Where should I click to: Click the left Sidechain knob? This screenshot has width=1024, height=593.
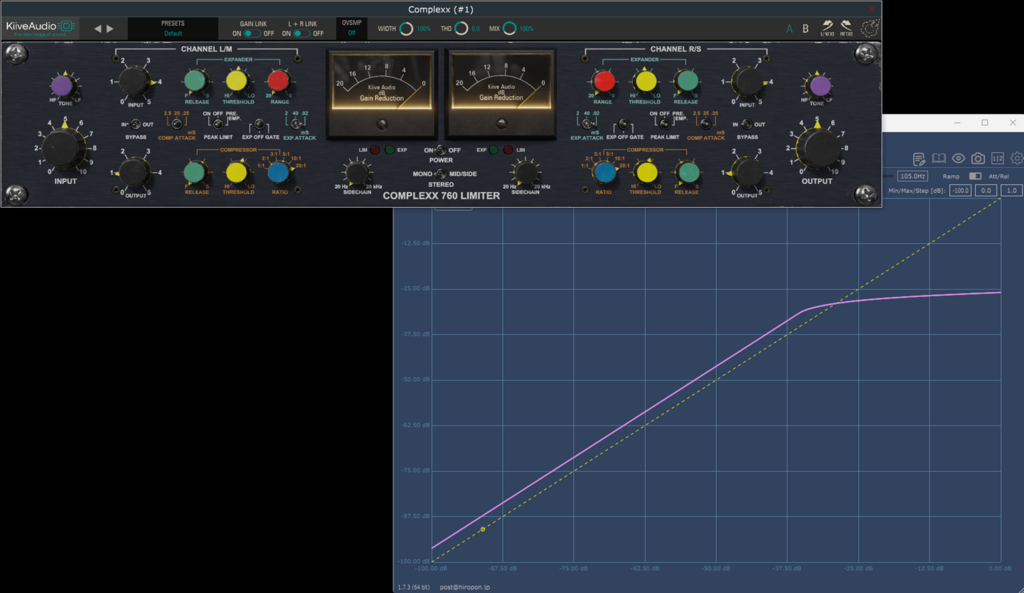(x=357, y=172)
